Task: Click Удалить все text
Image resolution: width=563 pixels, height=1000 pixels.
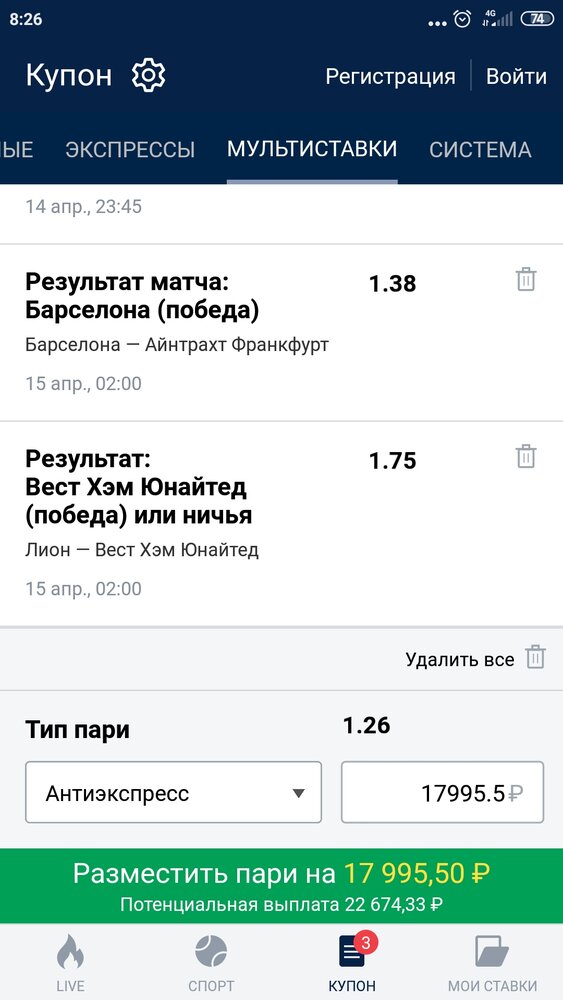Action: tap(460, 659)
